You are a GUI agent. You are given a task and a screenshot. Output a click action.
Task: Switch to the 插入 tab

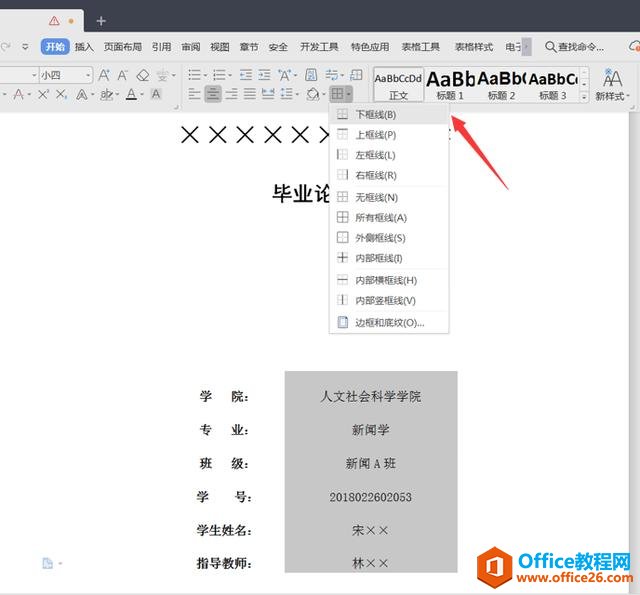(x=84, y=47)
